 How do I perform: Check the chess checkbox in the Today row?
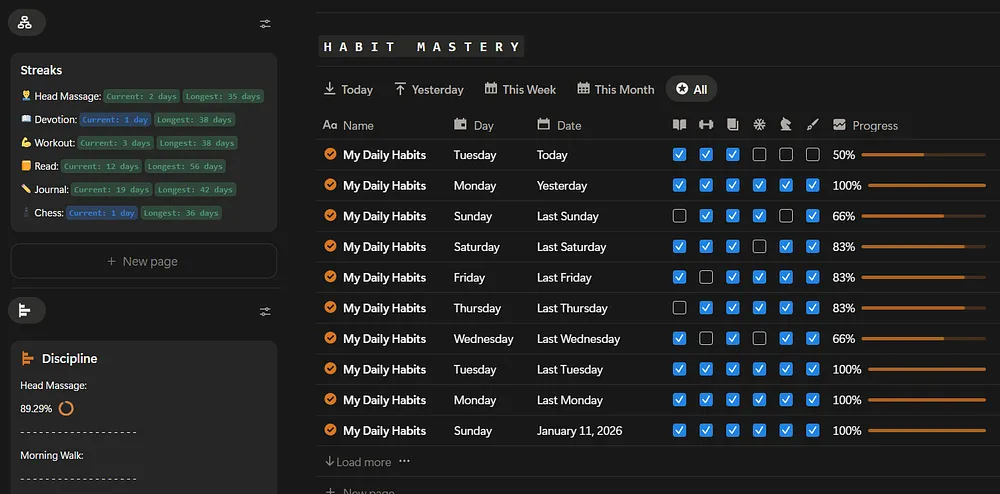pos(786,154)
